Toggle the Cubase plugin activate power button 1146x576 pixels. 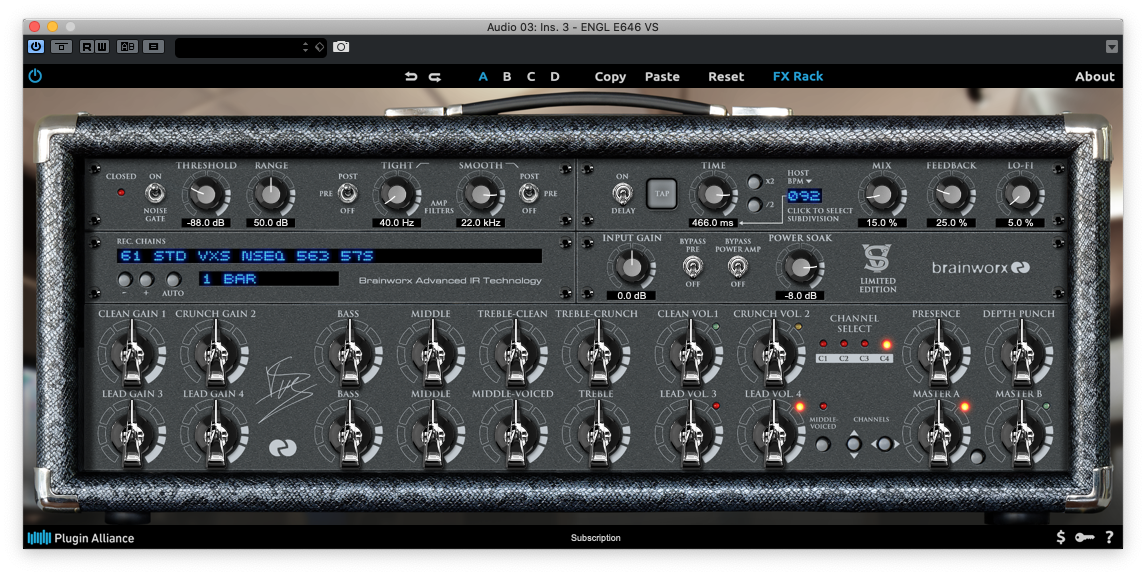36,47
